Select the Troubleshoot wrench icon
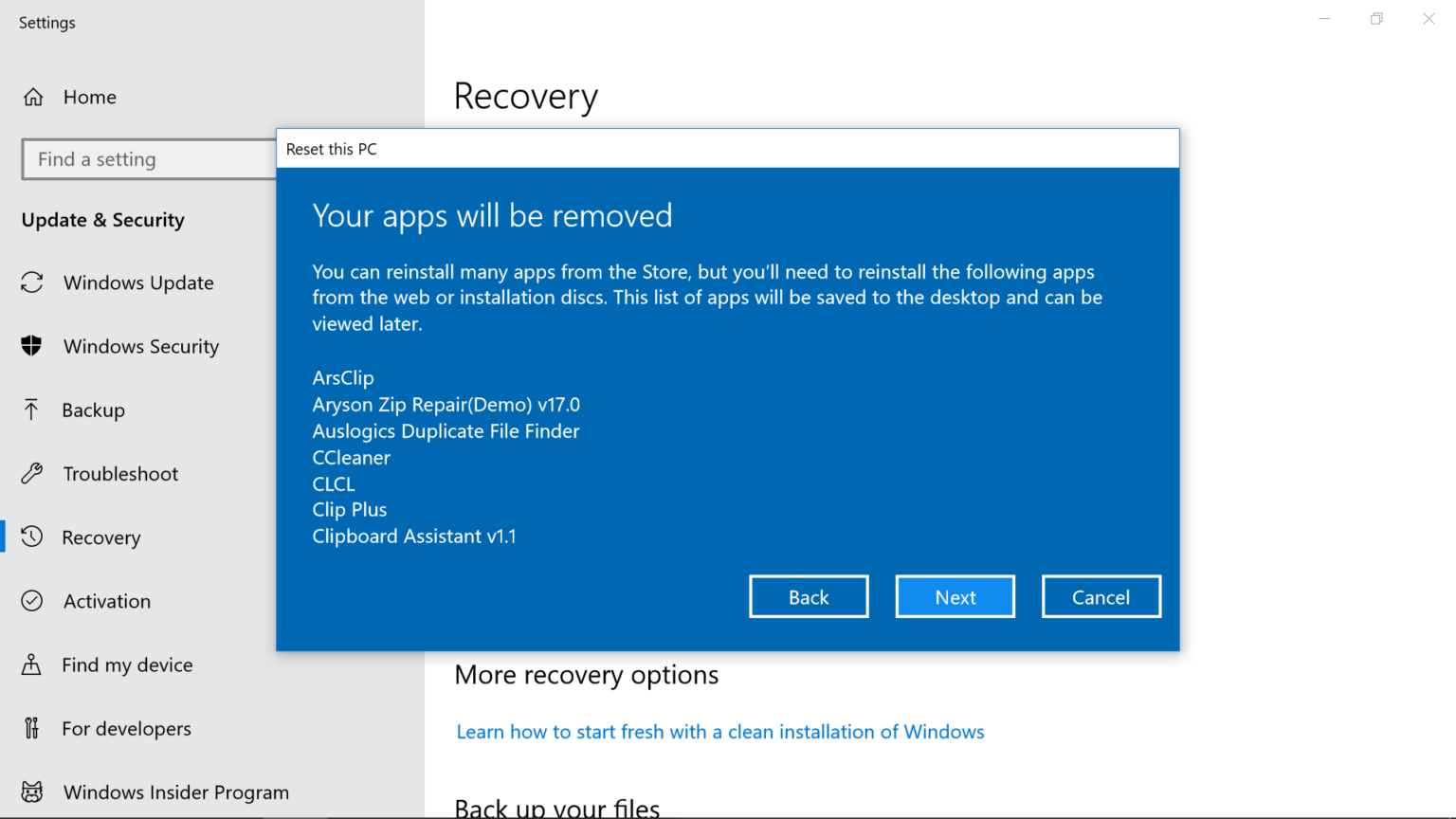Viewport: 1456px width, 819px height. (31, 473)
